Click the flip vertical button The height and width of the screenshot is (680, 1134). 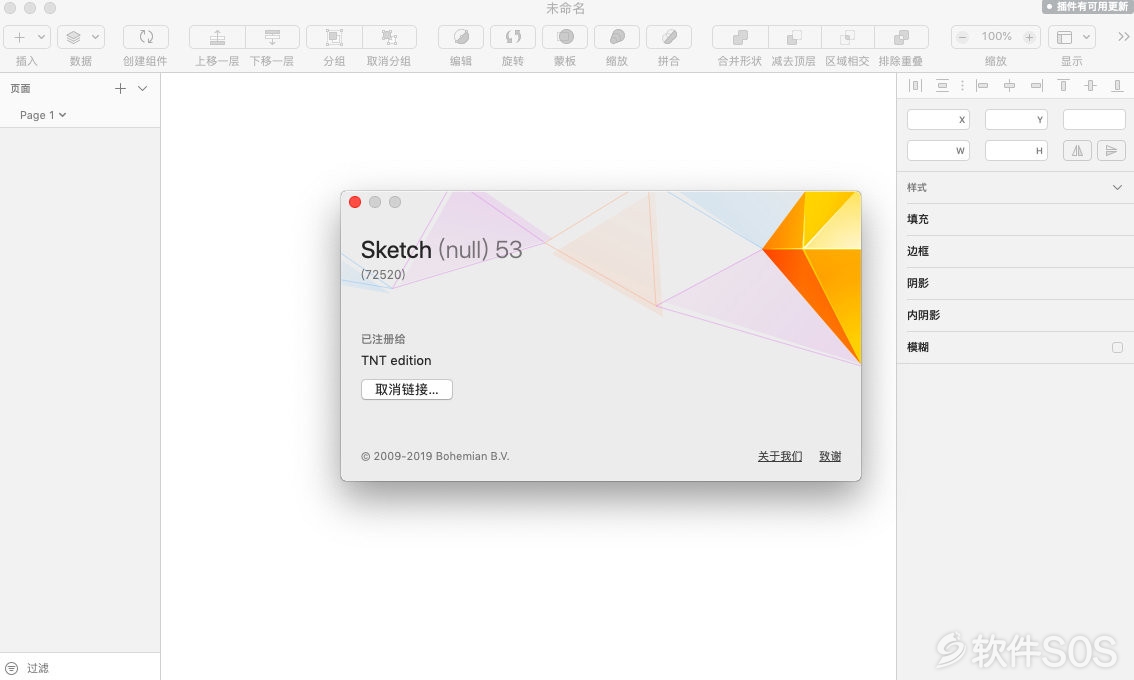coord(1112,150)
